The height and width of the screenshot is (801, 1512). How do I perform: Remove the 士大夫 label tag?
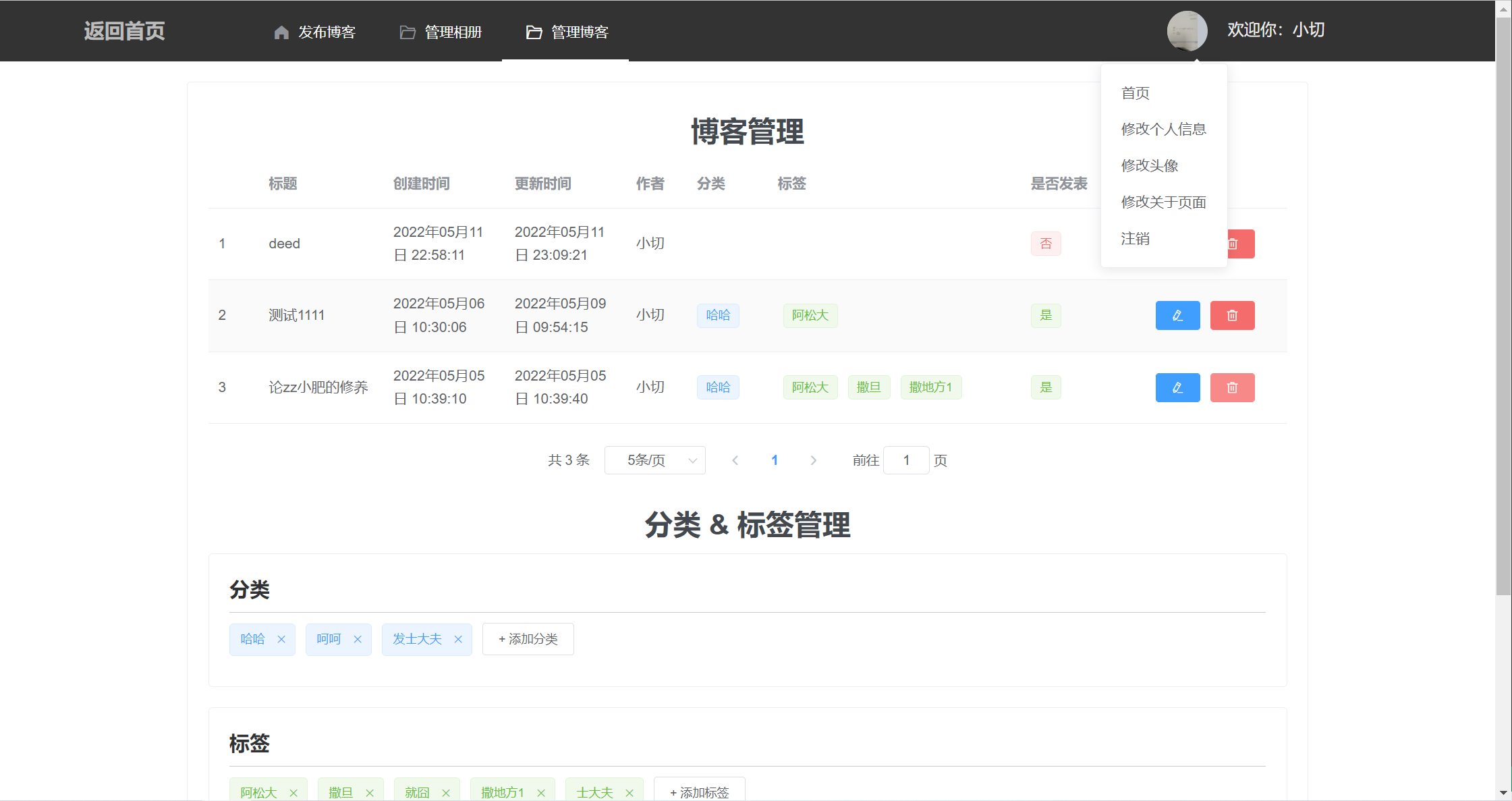click(629, 793)
